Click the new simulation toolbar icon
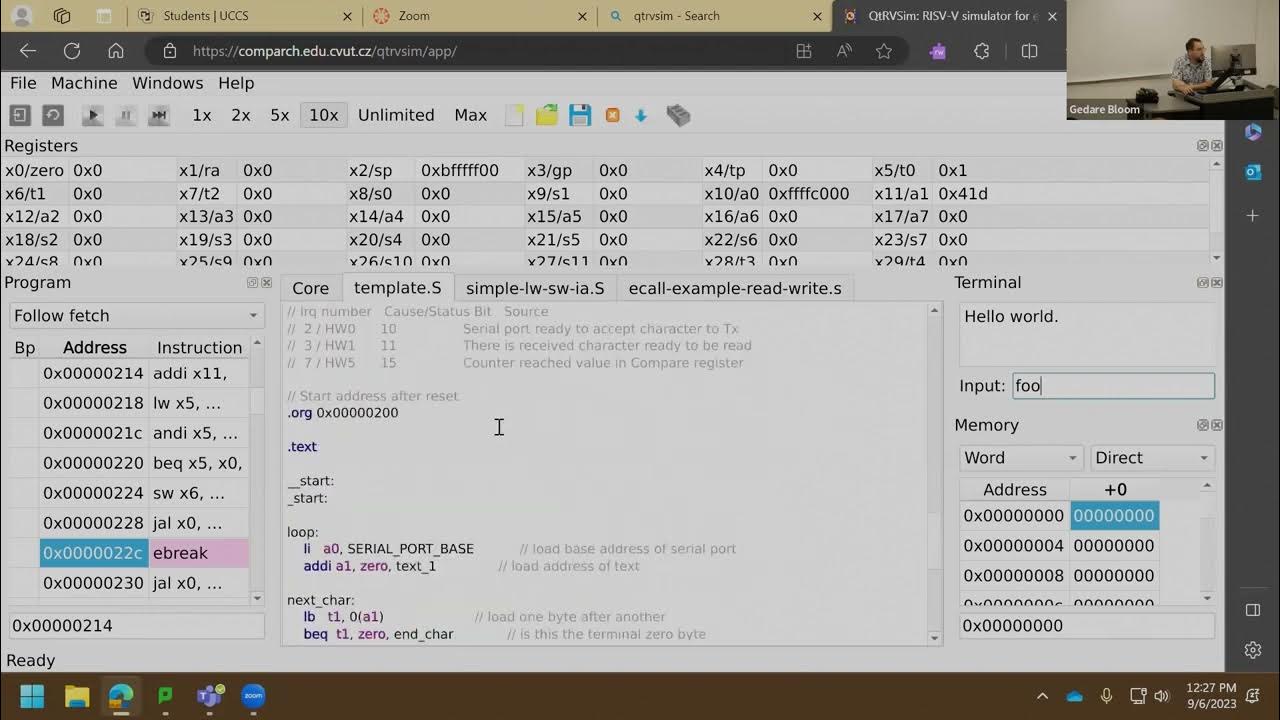The height and width of the screenshot is (720, 1280). 20,115
